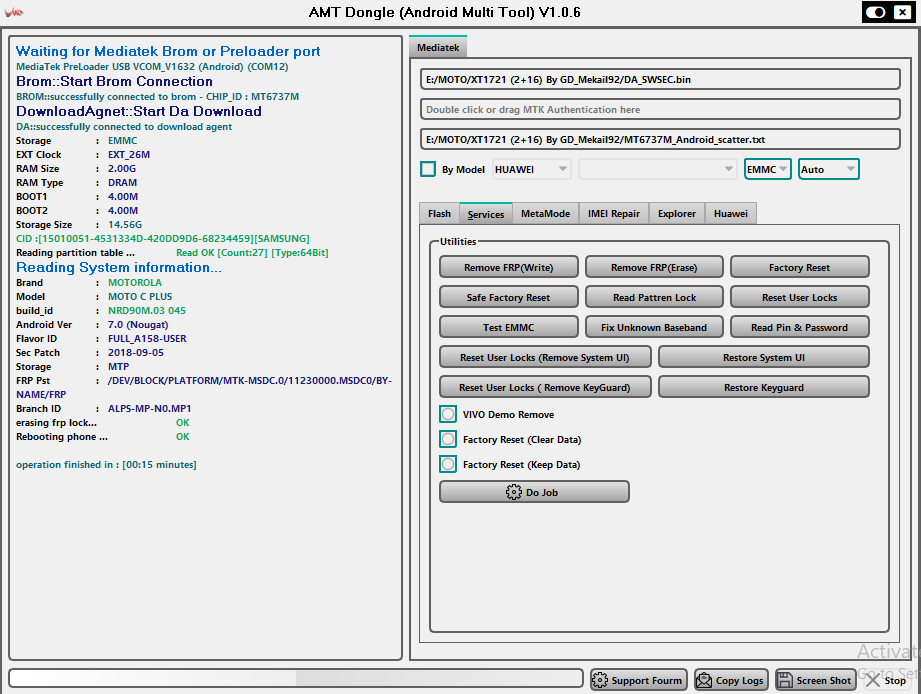The height and width of the screenshot is (694, 921).
Task: Switch to the Mediatek tab
Action: click(438, 48)
